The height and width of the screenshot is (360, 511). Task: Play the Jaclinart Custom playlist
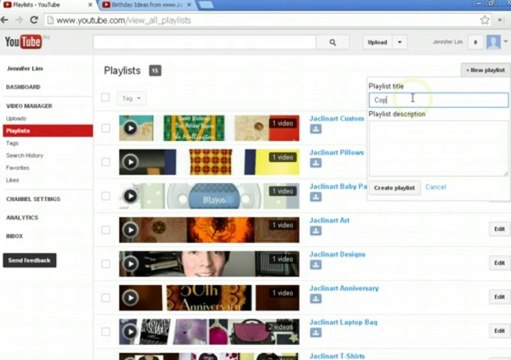point(130,128)
